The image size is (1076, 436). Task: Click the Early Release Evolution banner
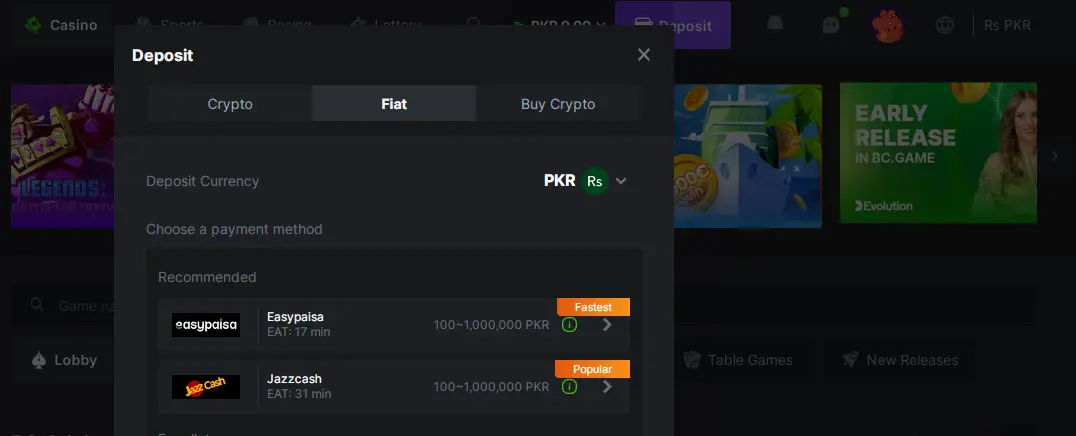click(938, 155)
